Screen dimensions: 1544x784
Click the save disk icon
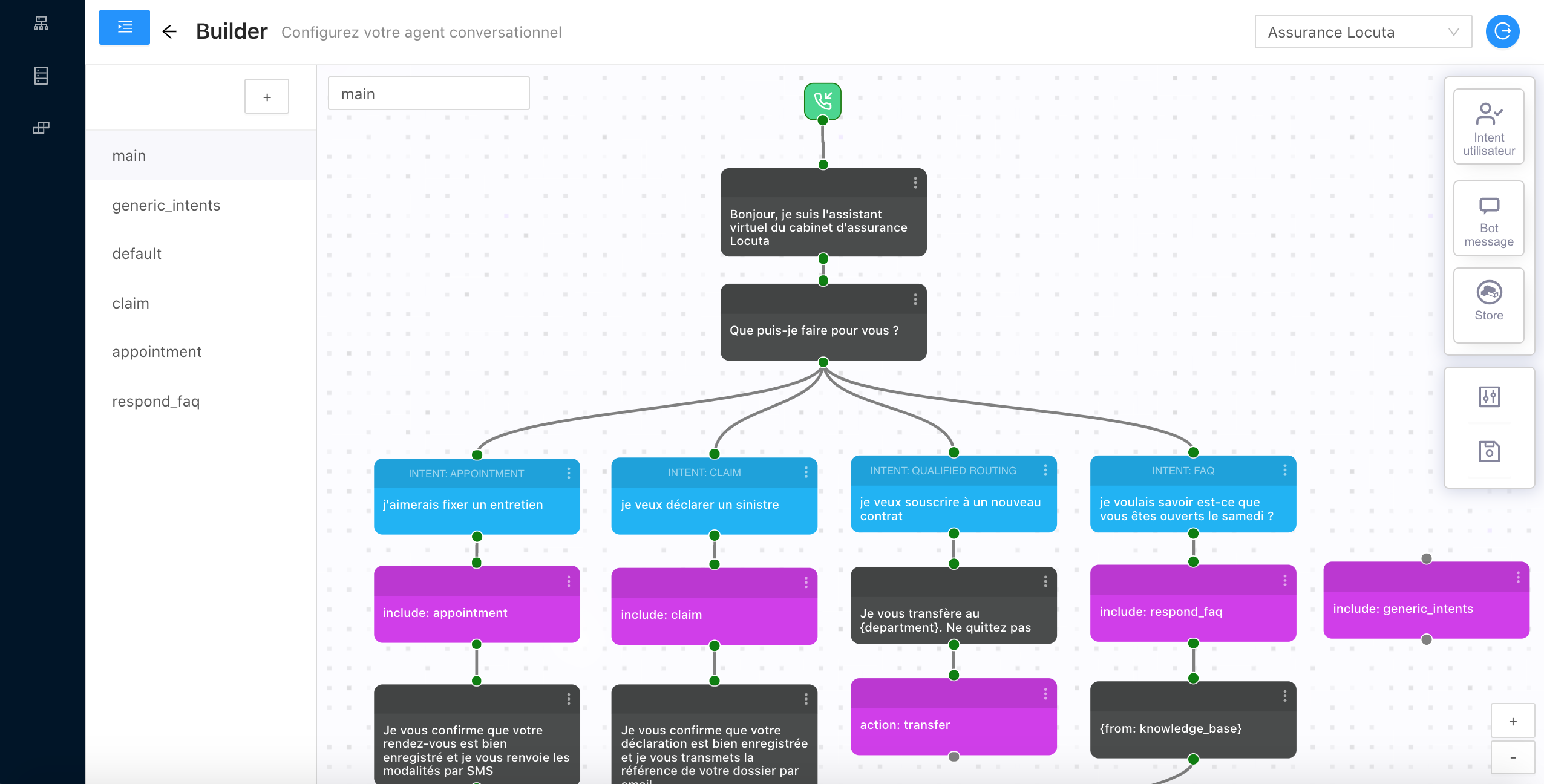tap(1489, 451)
